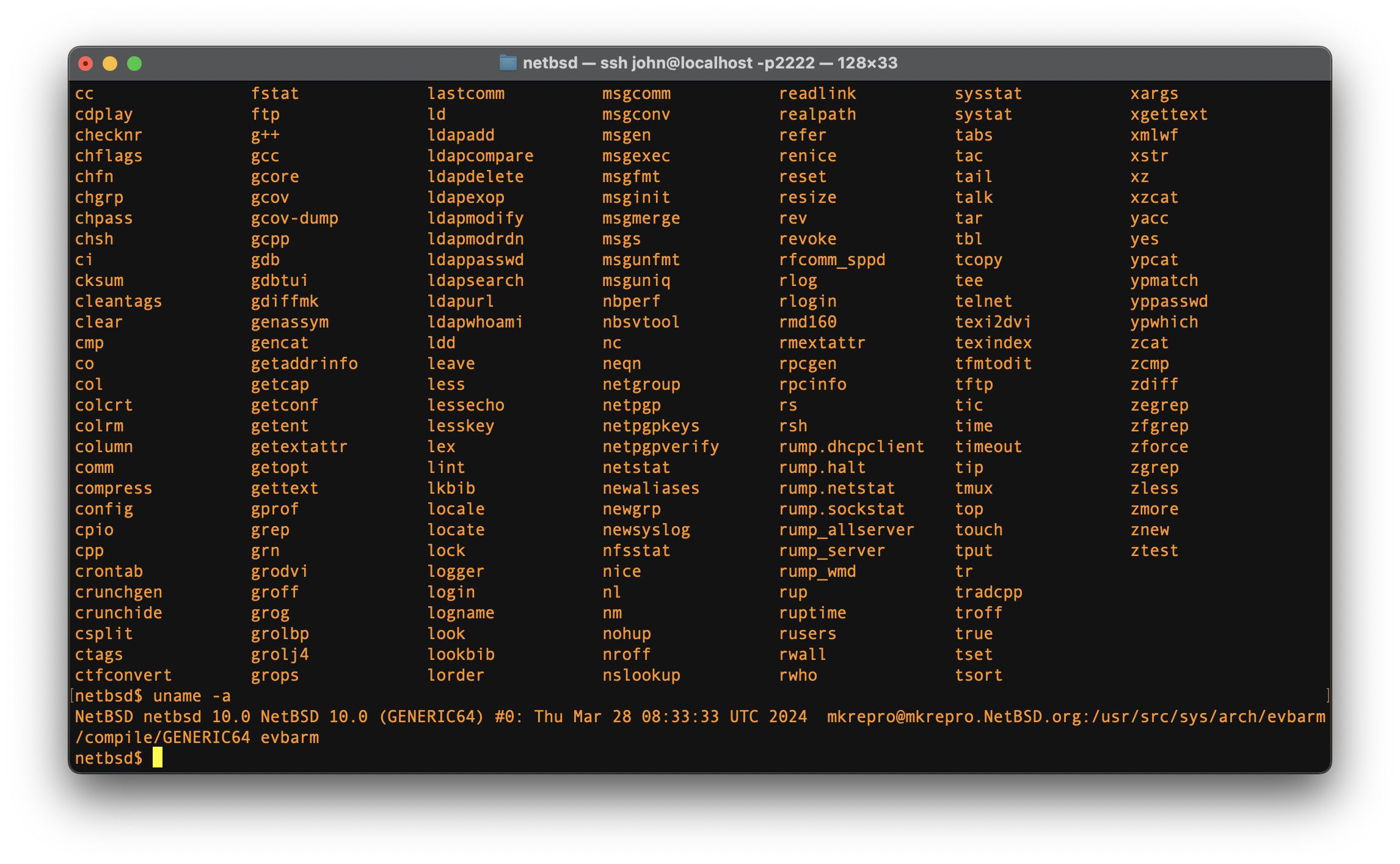Viewport: 1400px width, 864px height.
Task: Click 'mkrepro@mkrepro.NetBSD.org' in uname output
Action: pos(955,717)
